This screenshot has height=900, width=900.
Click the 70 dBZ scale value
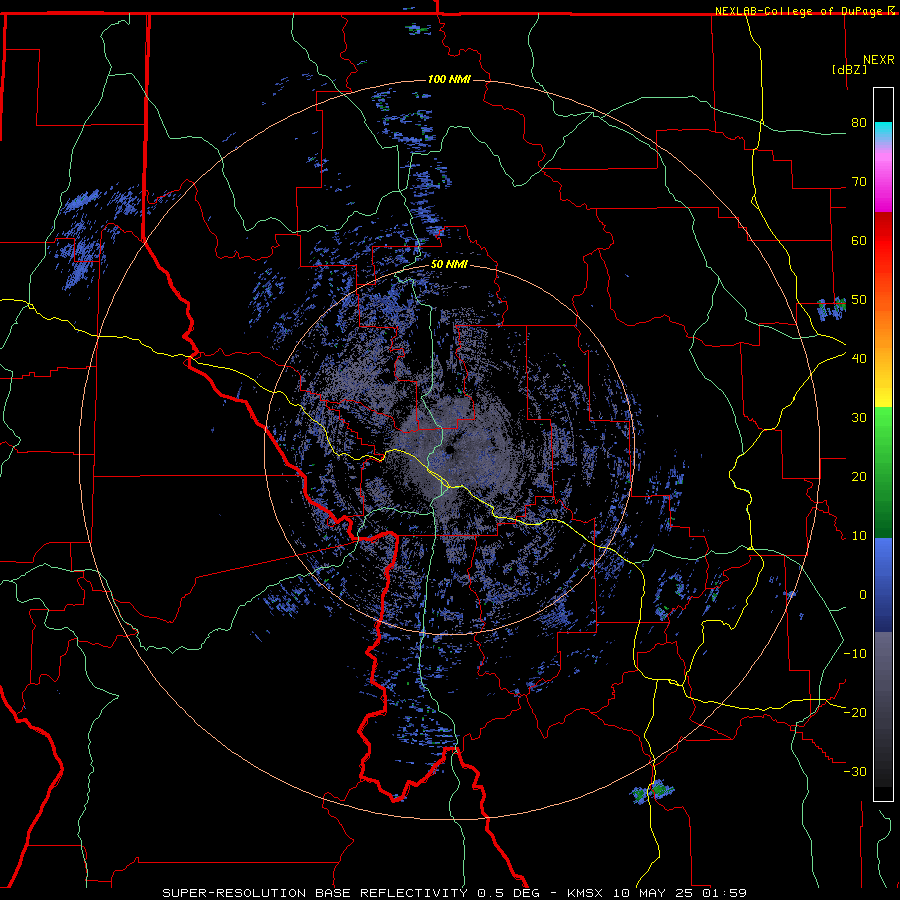click(859, 182)
